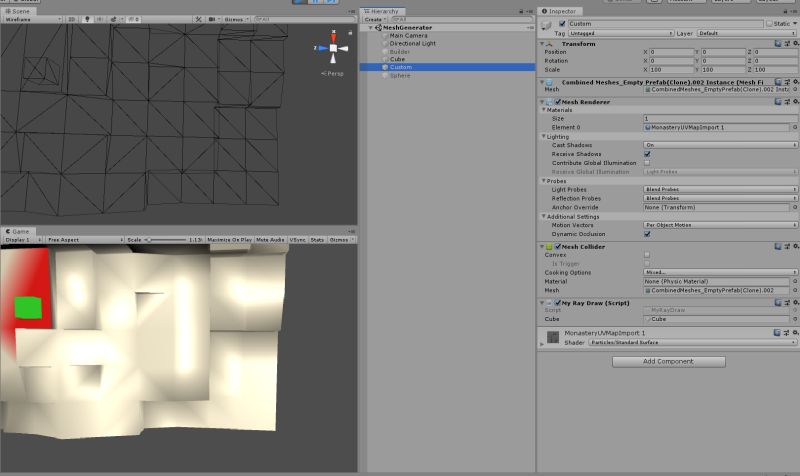Select Cube object in Hierarchy

point(397,59)
